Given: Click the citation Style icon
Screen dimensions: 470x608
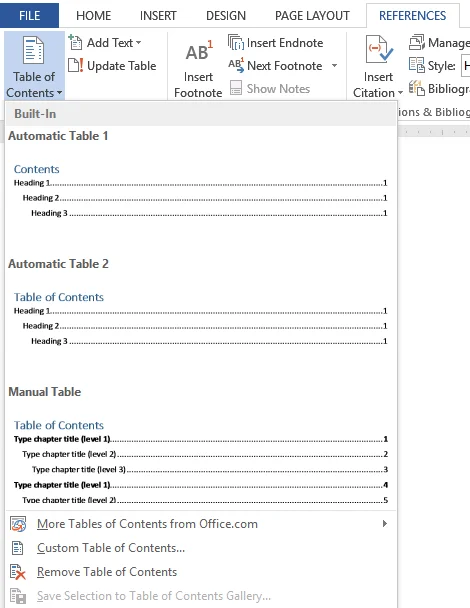Looking at the screenshot, I should pyautogui.click(x=417, y=65).
